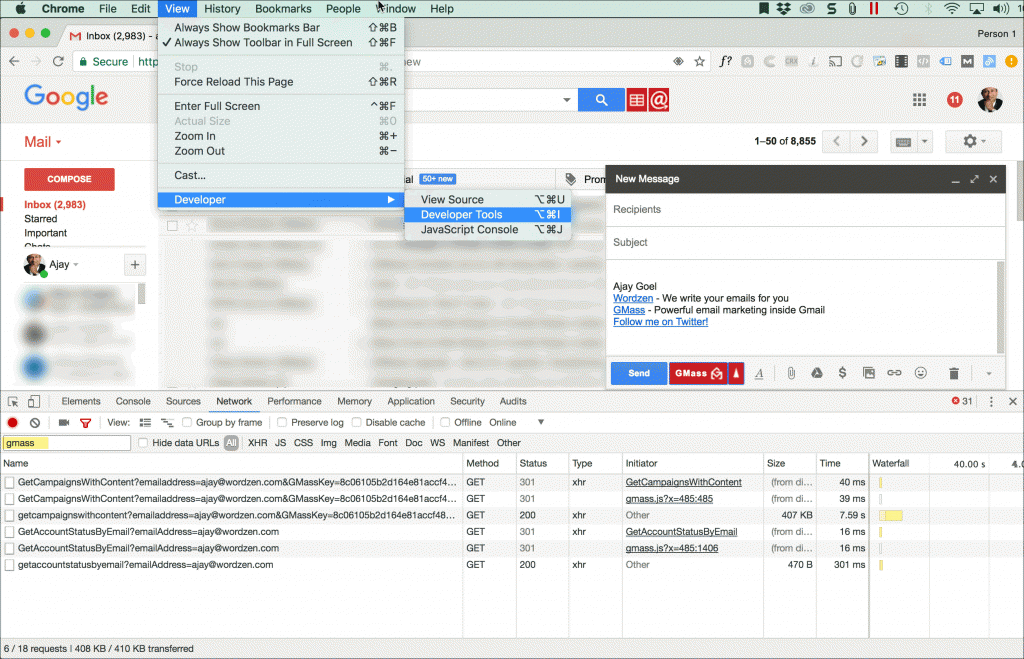Click the formatting options icon in compose
The image size is (1024, 659).
(x=759, y=374)
